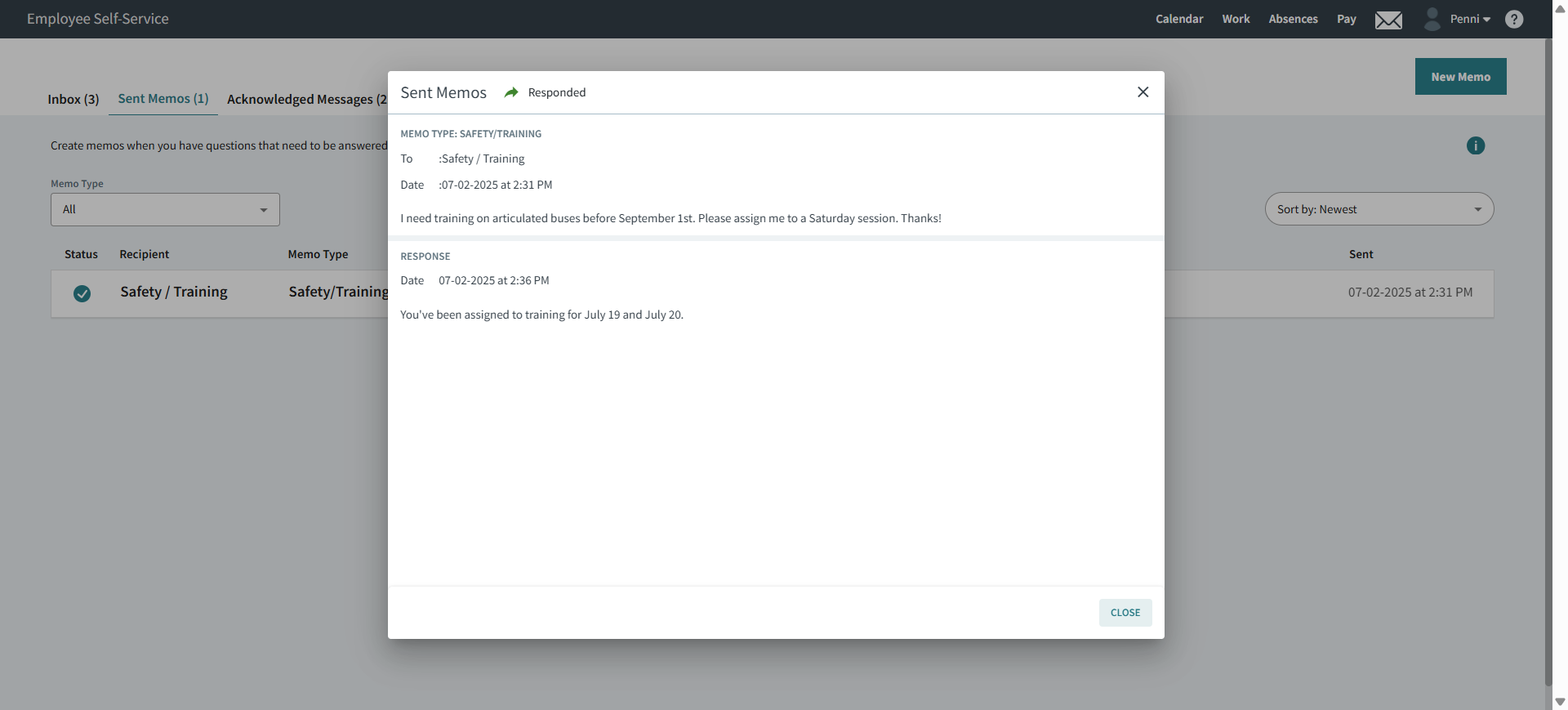
Task: Open the mail envelope icon
Action: (x=1388, y=20)
